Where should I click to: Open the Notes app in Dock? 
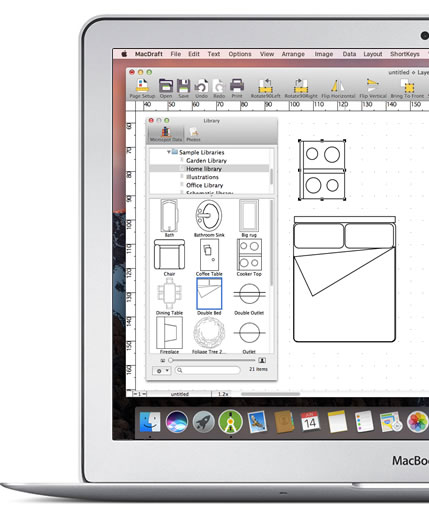click(x=337, y=421)
